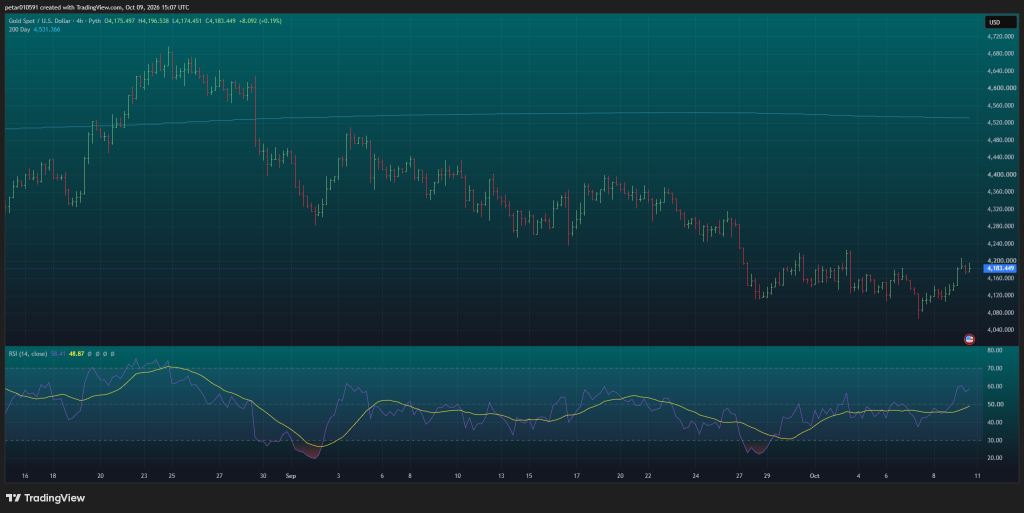Click the RSI moving average value 48.87
Viewport: 1024px width, 513px height.
[x=76, y=354]
